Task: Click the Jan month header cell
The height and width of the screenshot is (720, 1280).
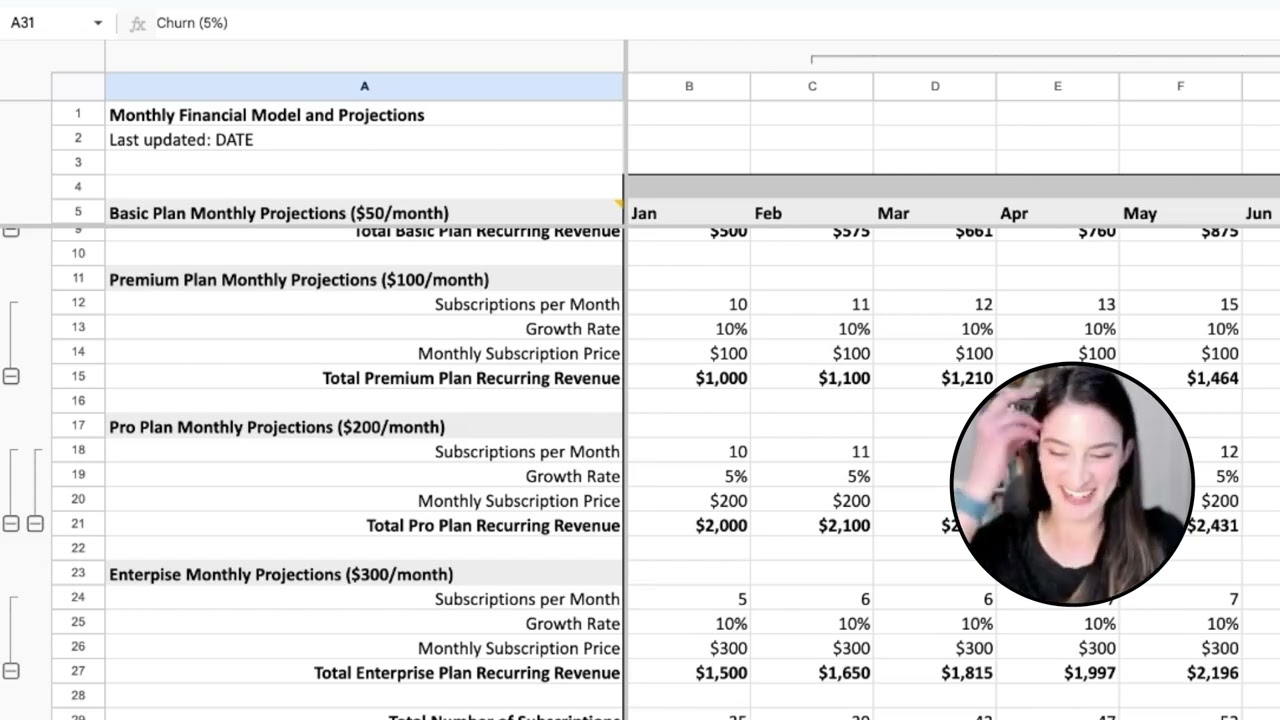Action: [689, 213]
